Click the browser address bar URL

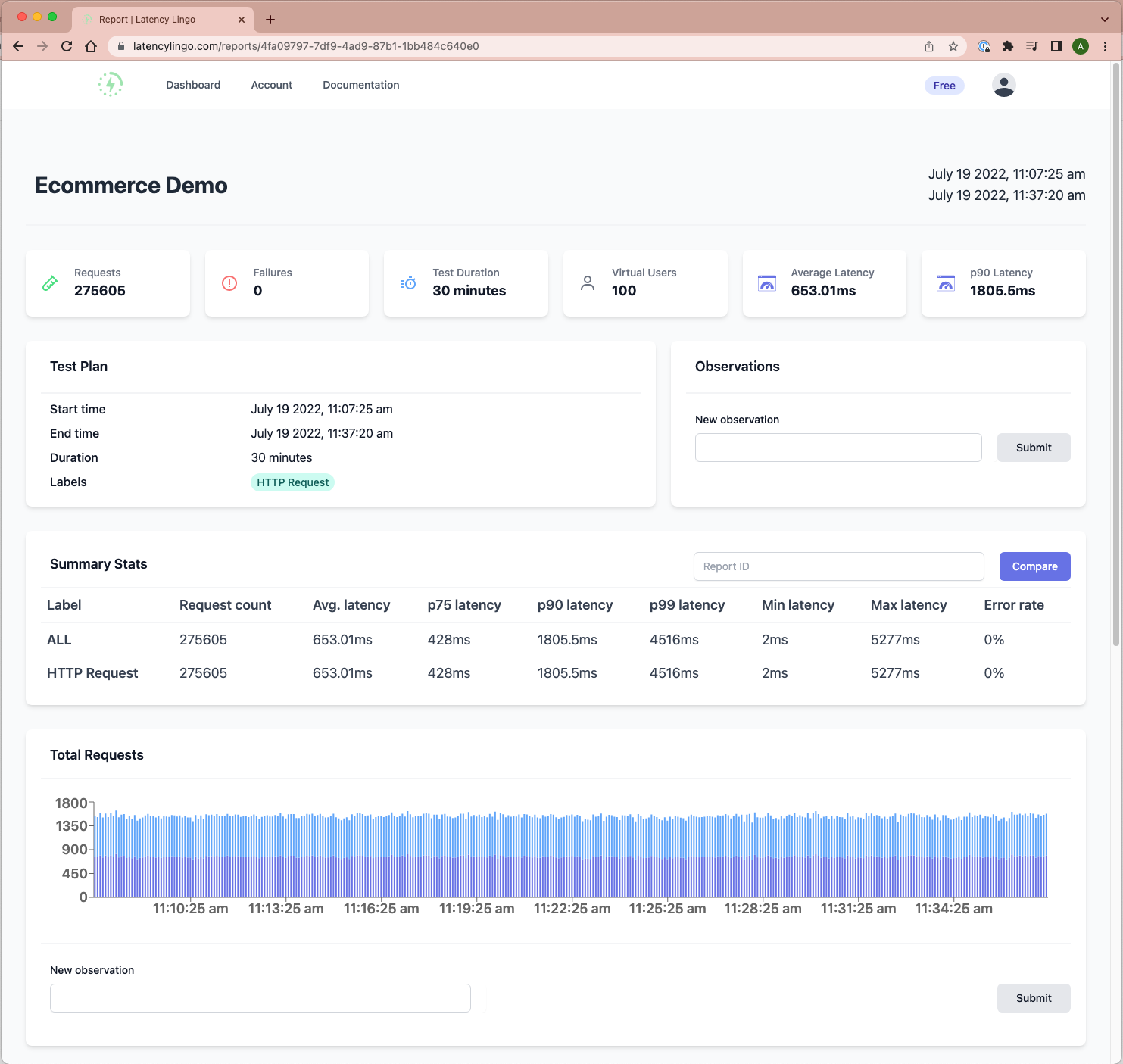click(x=306, y=46)
